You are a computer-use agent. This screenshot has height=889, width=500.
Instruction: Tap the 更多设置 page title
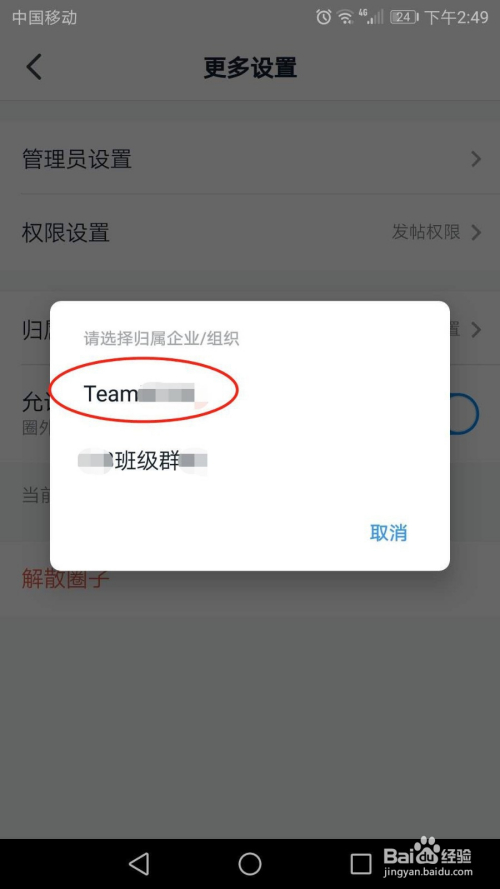point(250,67)
